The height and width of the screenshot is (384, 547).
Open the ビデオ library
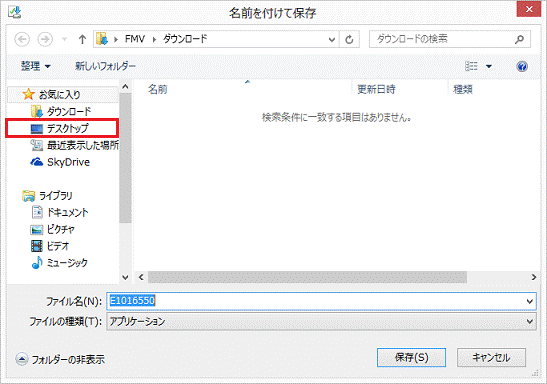(50, 246)
